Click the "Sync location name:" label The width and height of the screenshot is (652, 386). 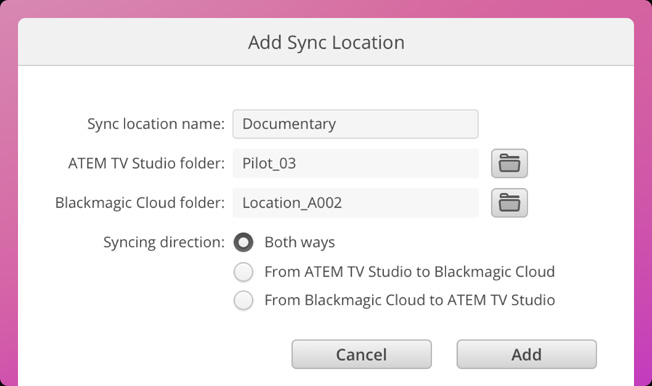[156, 124]
